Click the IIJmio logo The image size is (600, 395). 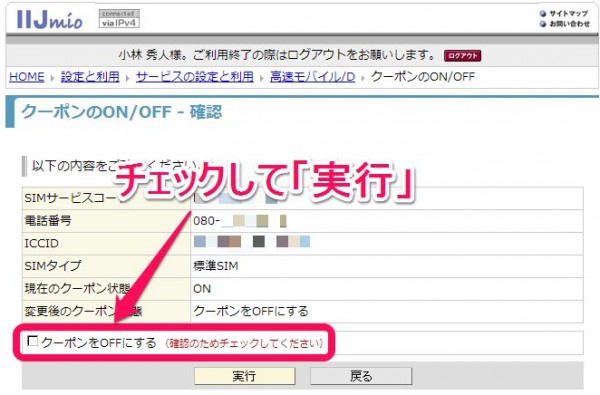[x=49, y=19]
